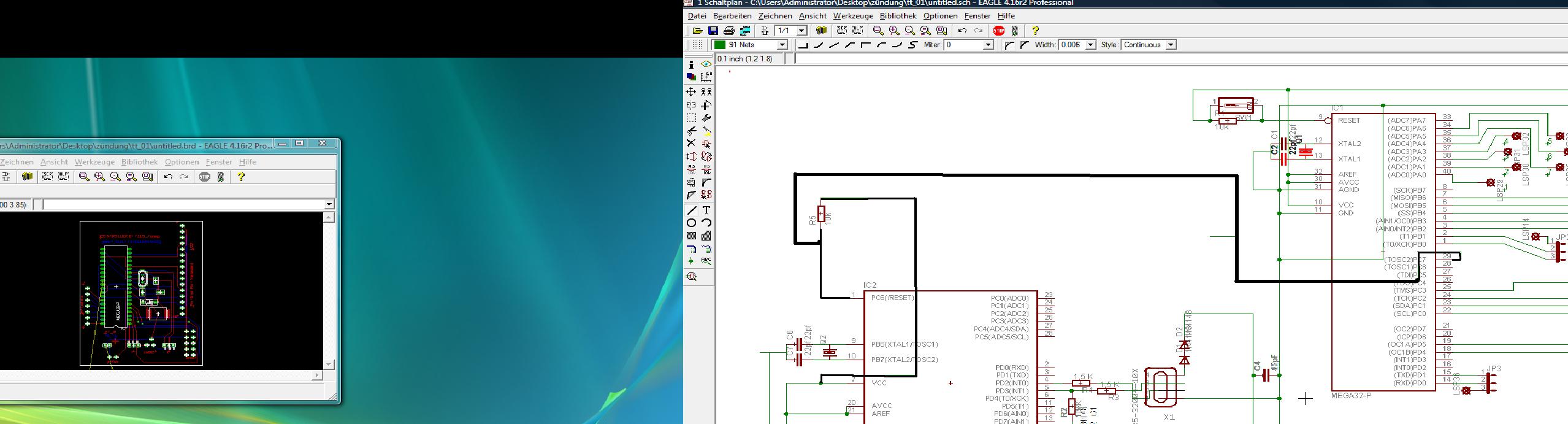The width and height of the screenshot is (1568, 424).
Task: Select the Change wrench tool
Action: (x=706, y=118)
